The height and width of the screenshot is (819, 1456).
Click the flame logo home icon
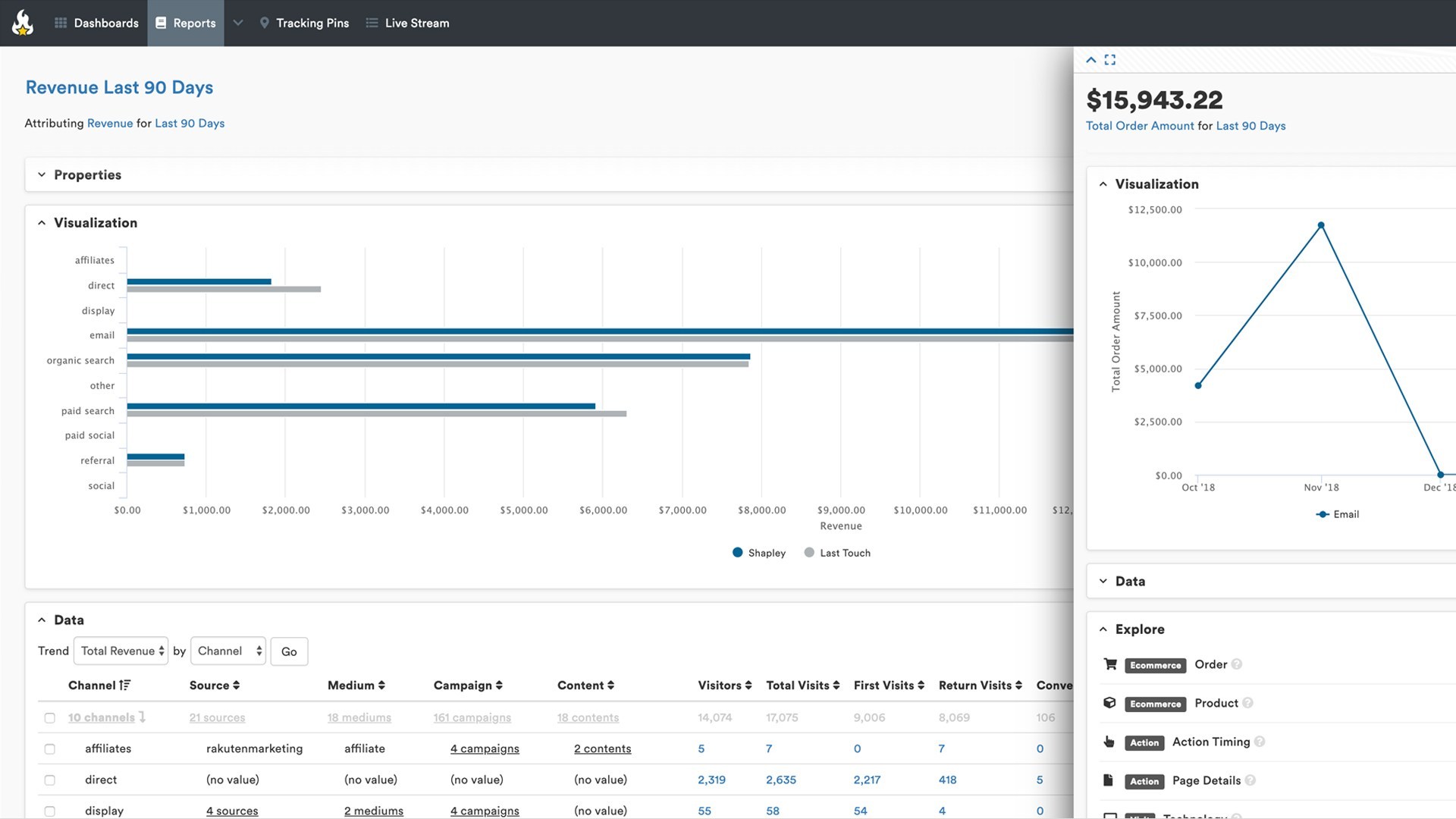(23, 23)
